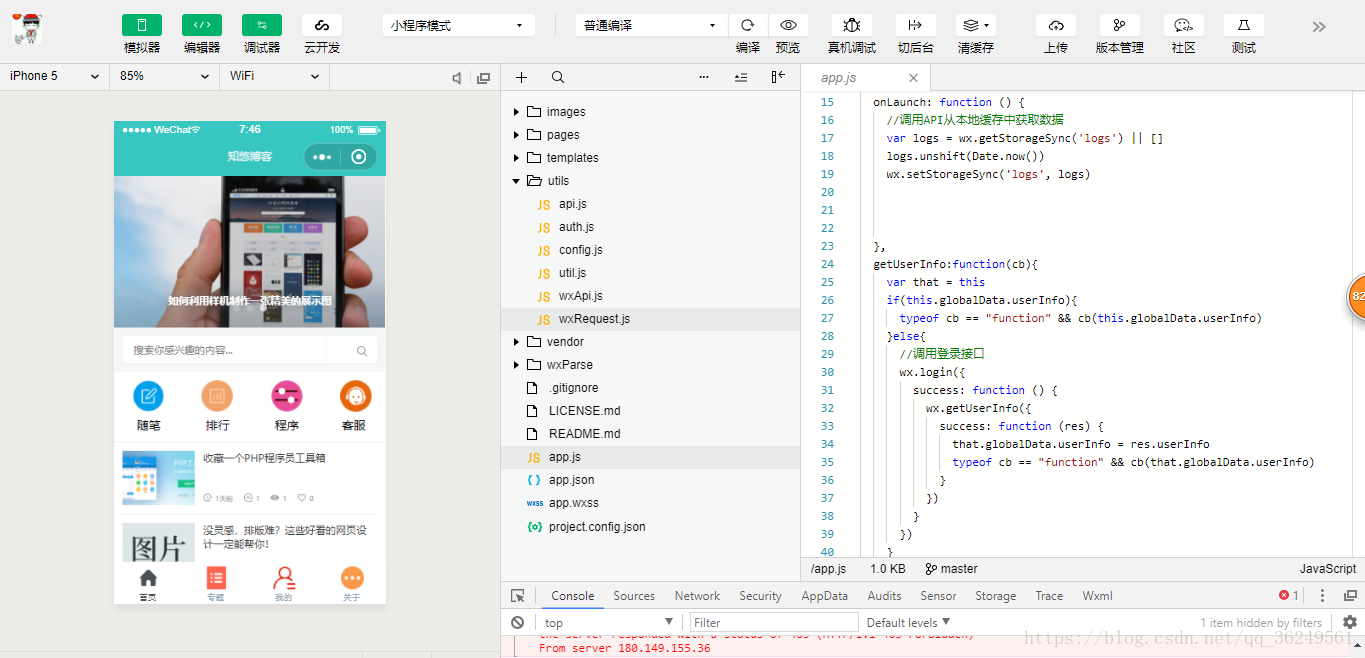
Task: Switch to the Network tab
Action: [x=697, y=596]
